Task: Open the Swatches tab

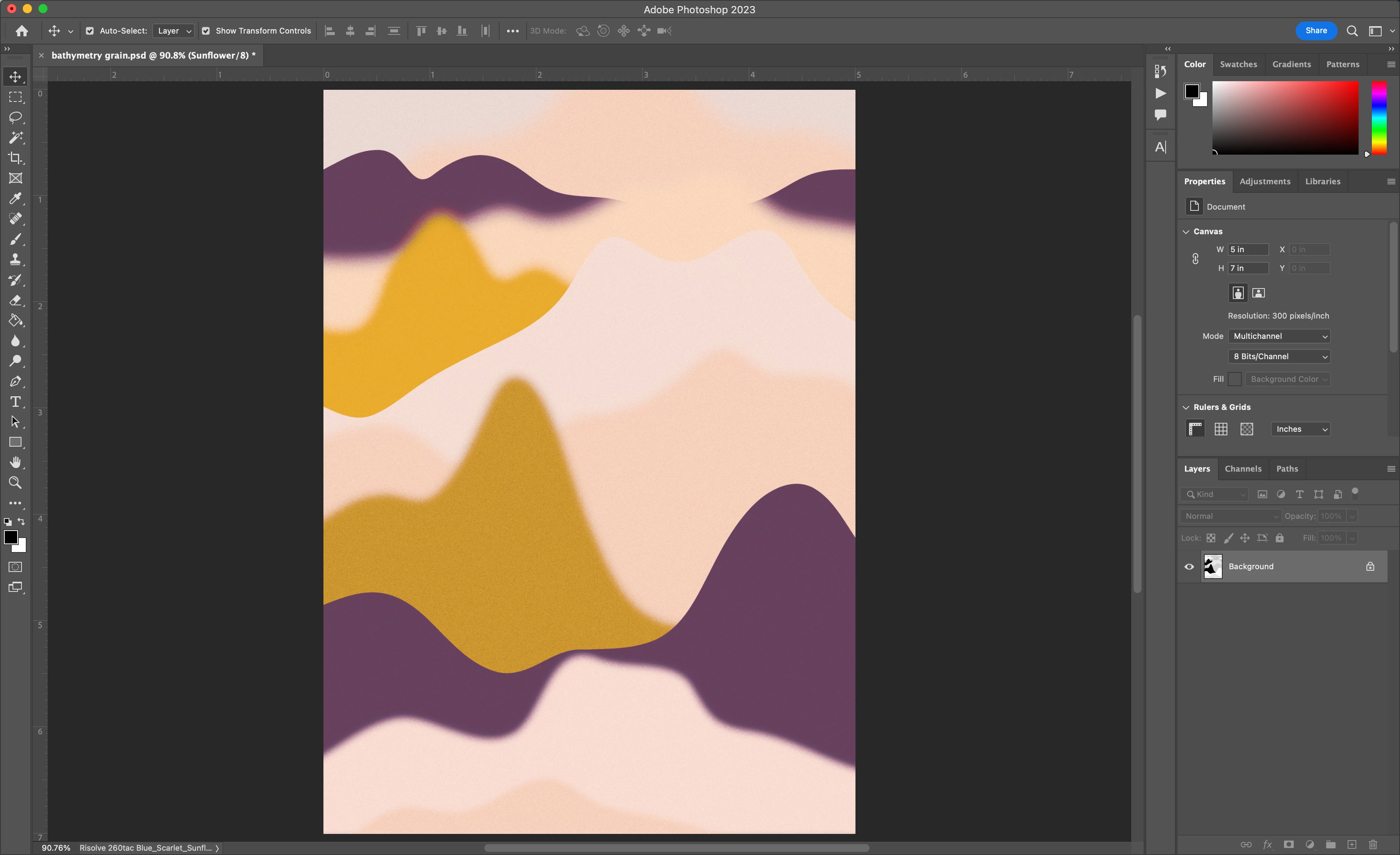Action: [1238, 65]
